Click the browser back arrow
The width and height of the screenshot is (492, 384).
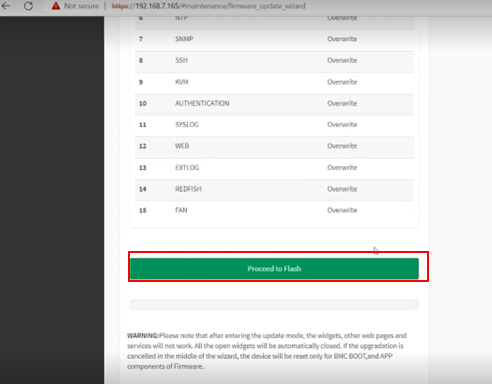click(x=6, y=6)
